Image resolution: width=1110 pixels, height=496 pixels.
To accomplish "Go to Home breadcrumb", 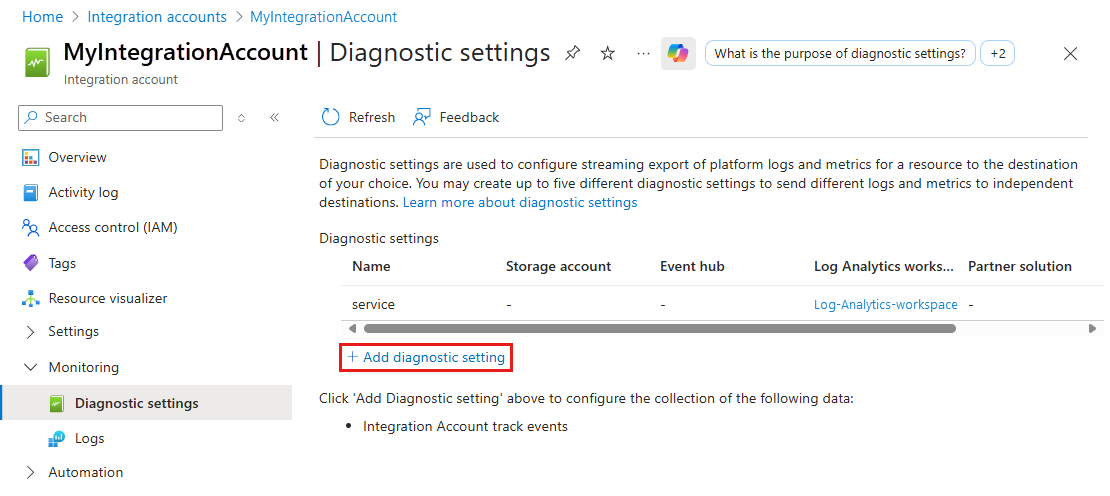I will [x=42, y=16].
